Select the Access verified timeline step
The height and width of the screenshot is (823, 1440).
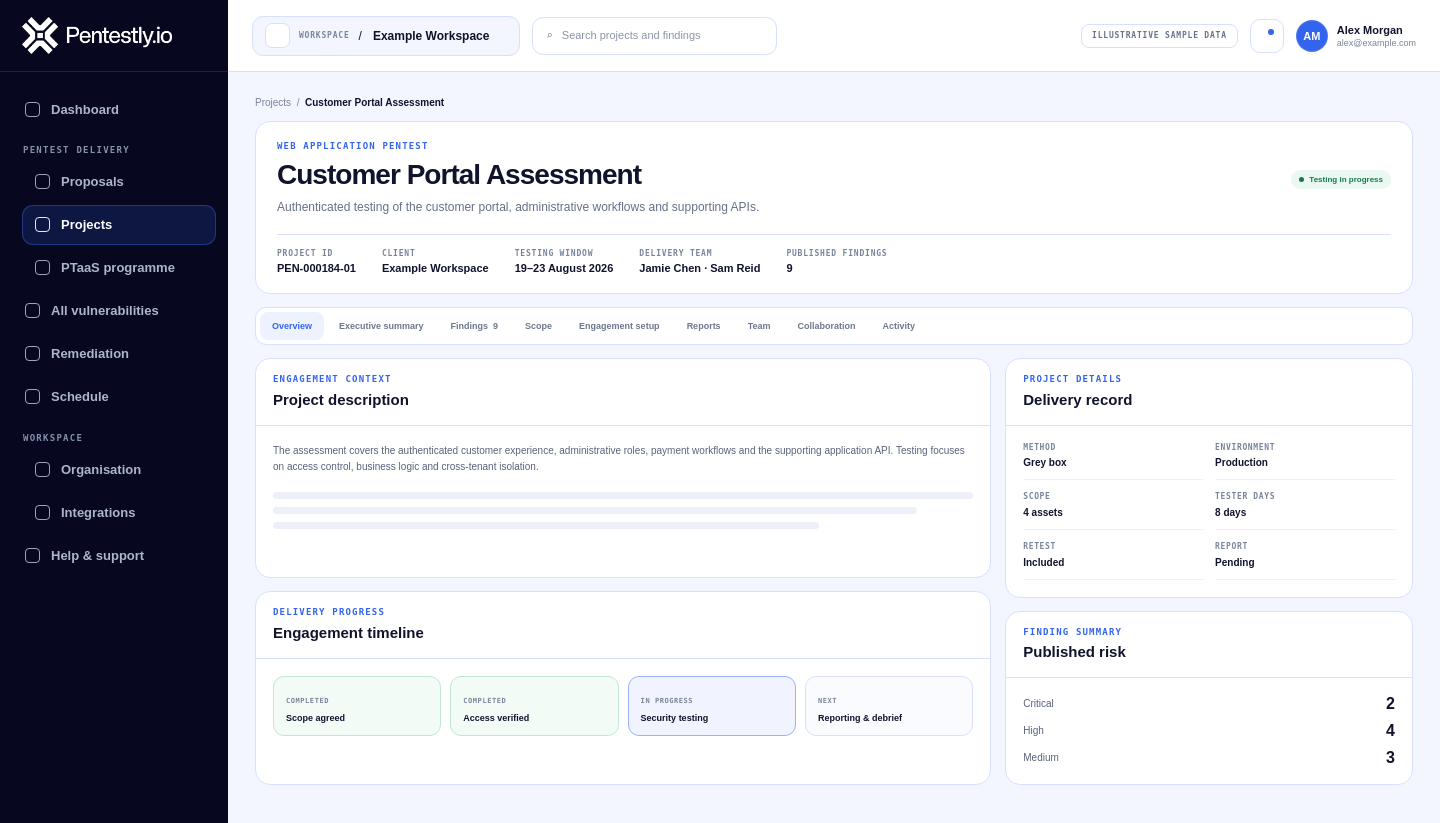[x=534, y=706]
